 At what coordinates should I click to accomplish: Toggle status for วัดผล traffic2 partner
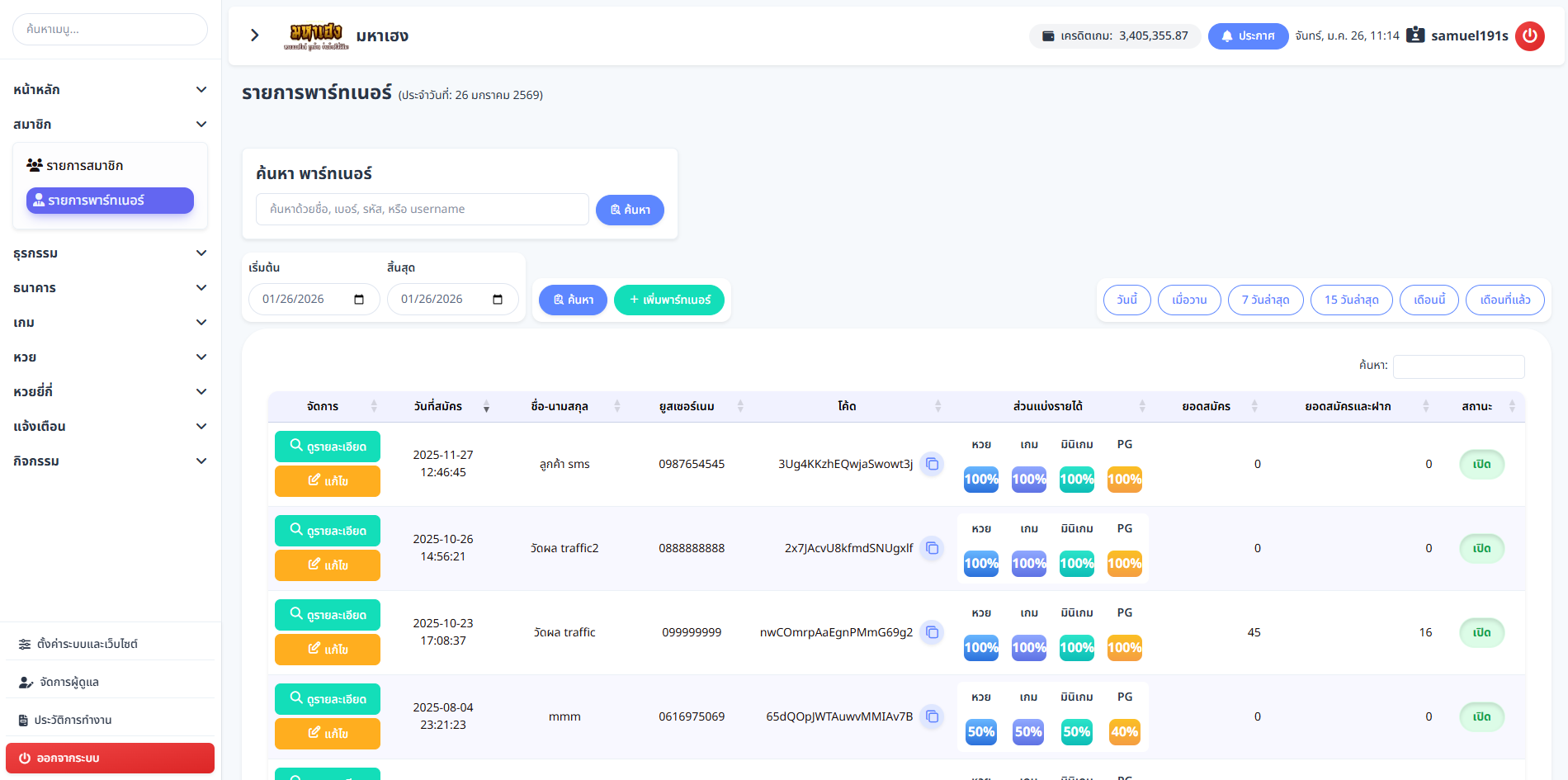click(x=1481, y=548)
